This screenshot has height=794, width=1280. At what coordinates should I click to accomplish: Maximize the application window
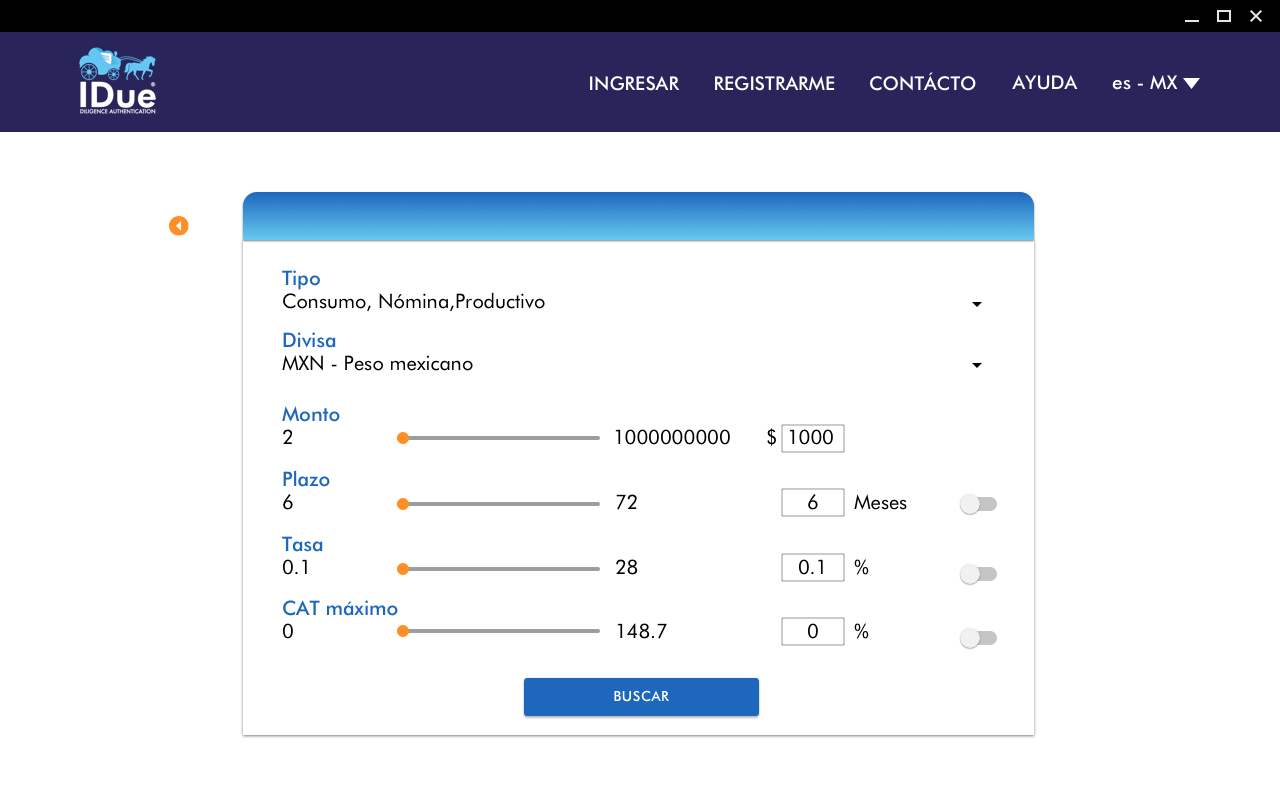pos(1223,16)
